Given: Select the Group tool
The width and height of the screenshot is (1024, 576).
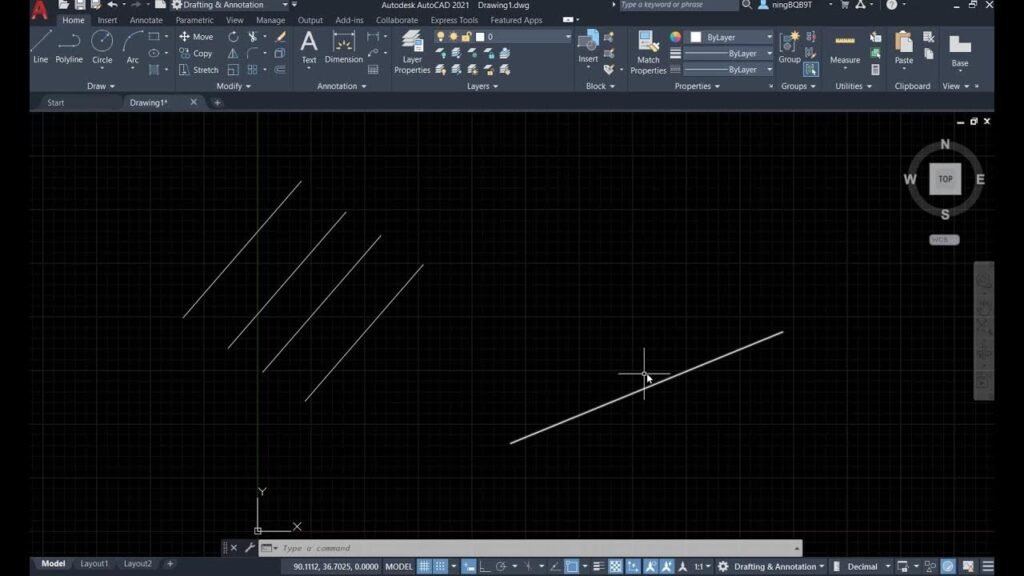Looking at the screenshot, I should [790, 47].
